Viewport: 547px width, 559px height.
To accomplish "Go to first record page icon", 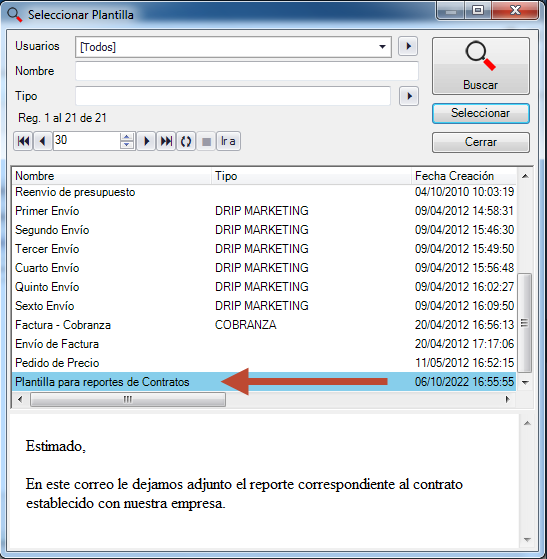I will 23,141.
